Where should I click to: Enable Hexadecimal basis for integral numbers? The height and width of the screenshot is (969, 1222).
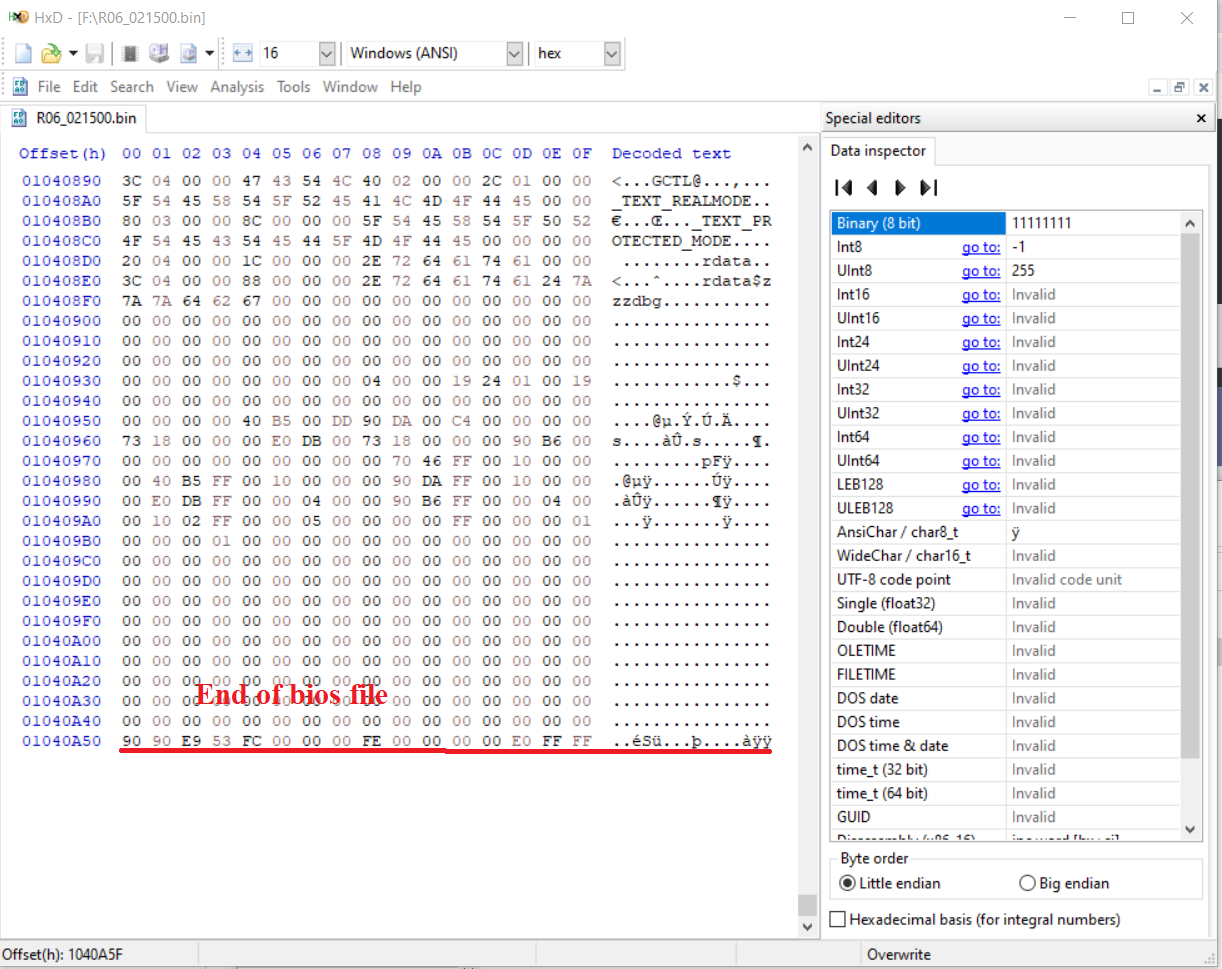(x=838, y=920)
